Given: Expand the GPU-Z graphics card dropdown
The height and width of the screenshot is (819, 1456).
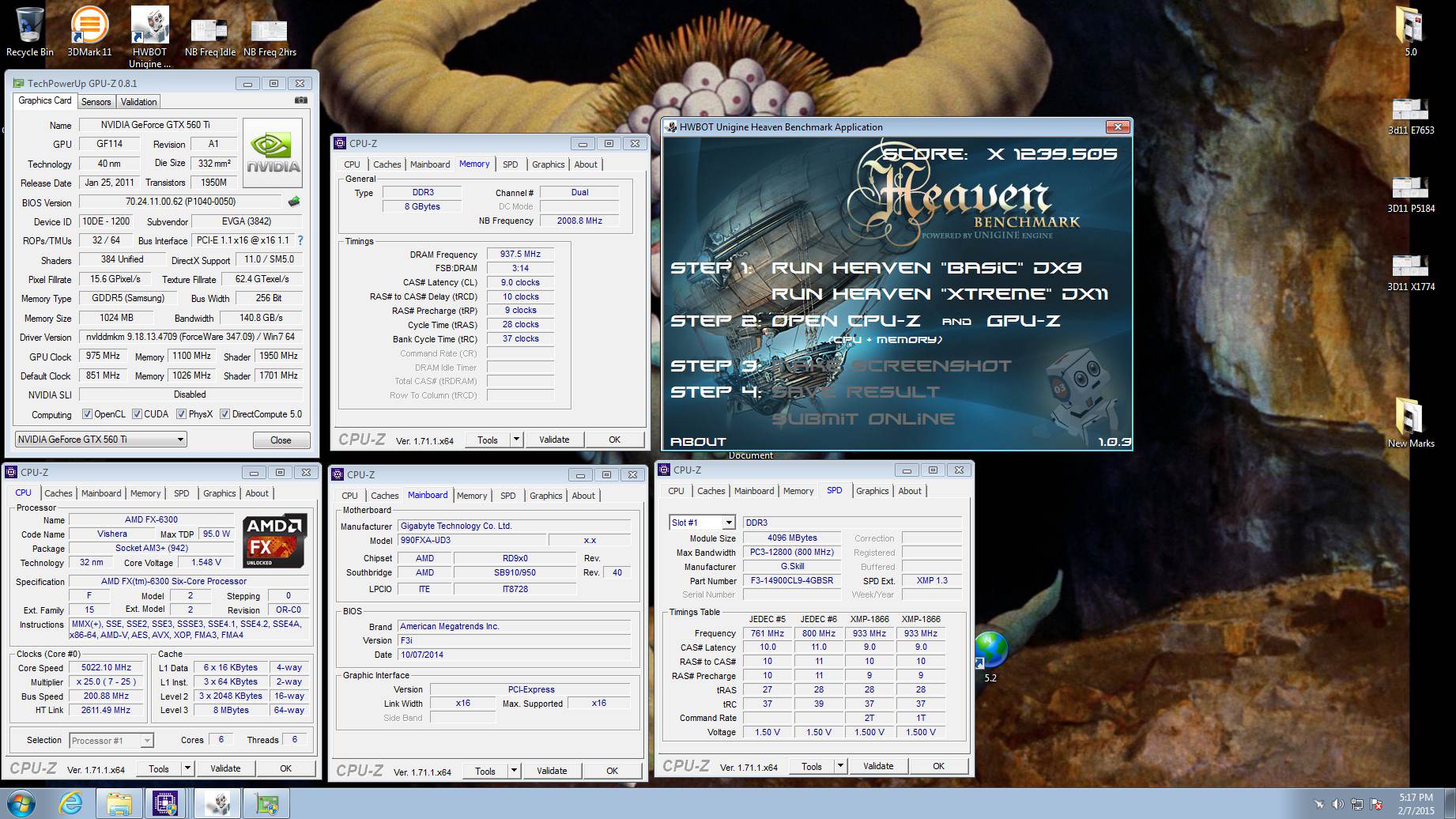Looking at the screenshot, I should pos(180,440).
